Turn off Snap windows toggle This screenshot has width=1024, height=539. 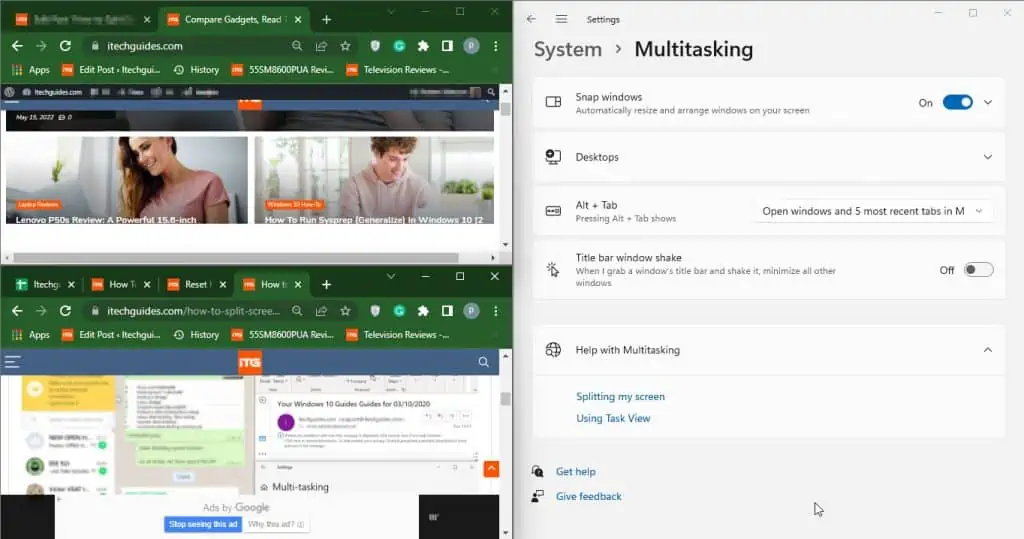957,103
